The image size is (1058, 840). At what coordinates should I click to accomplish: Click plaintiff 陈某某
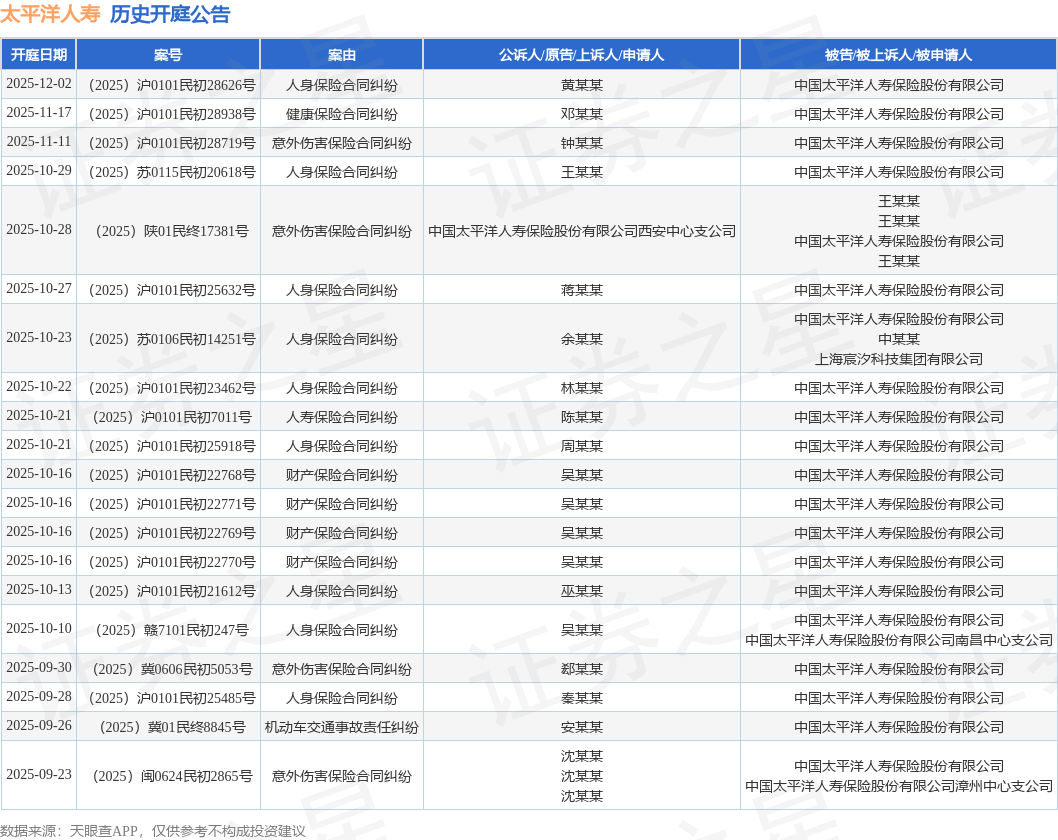(x=582, y=417)
